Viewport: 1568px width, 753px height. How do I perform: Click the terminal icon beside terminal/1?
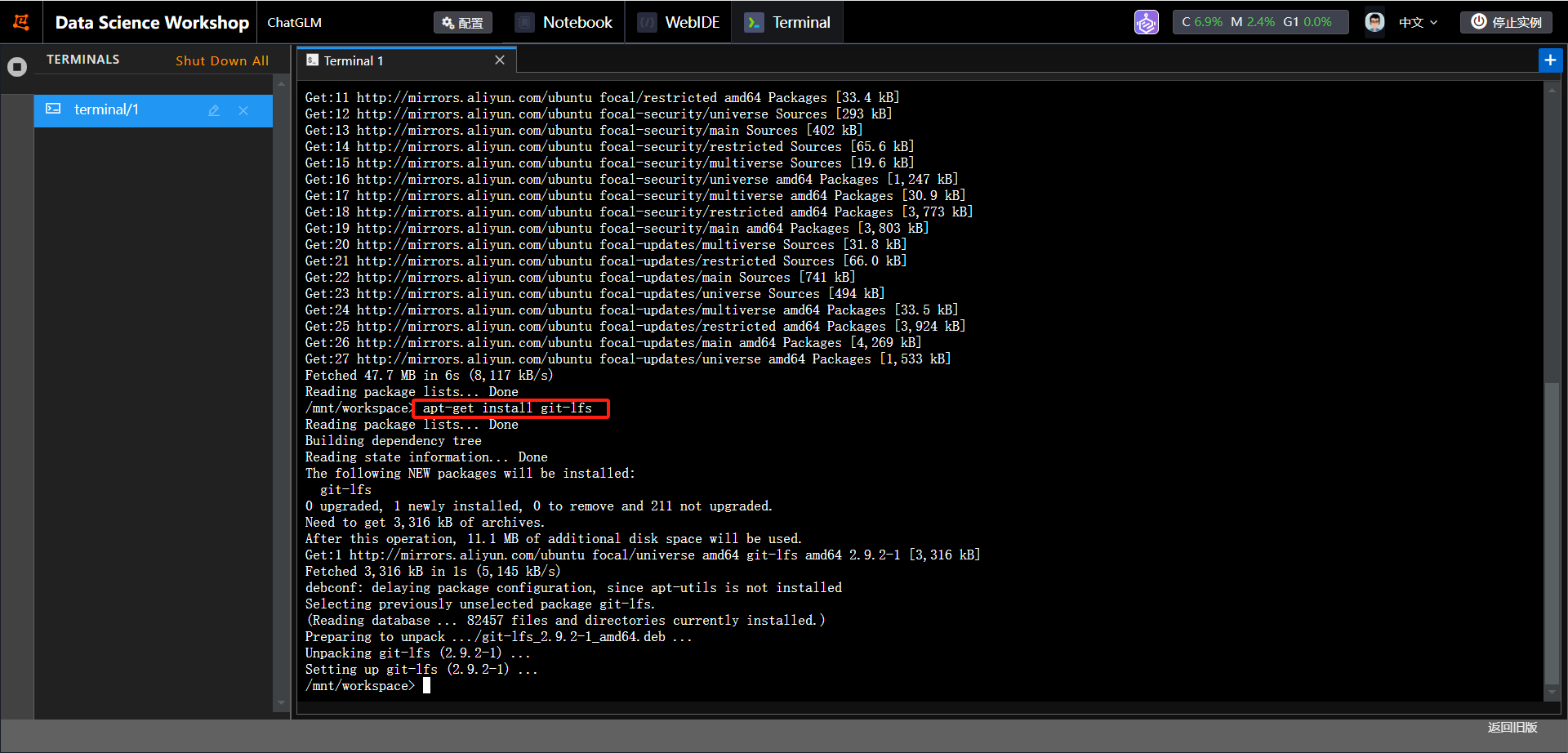(x=53, y=109)
